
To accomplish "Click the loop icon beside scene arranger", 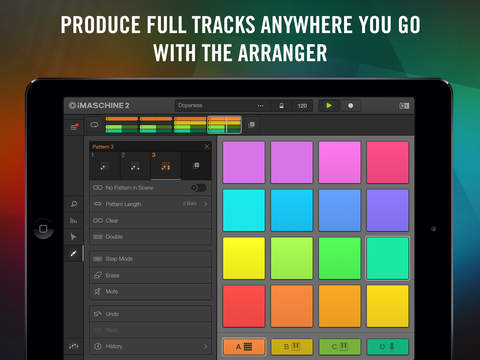I will [95, 125].
